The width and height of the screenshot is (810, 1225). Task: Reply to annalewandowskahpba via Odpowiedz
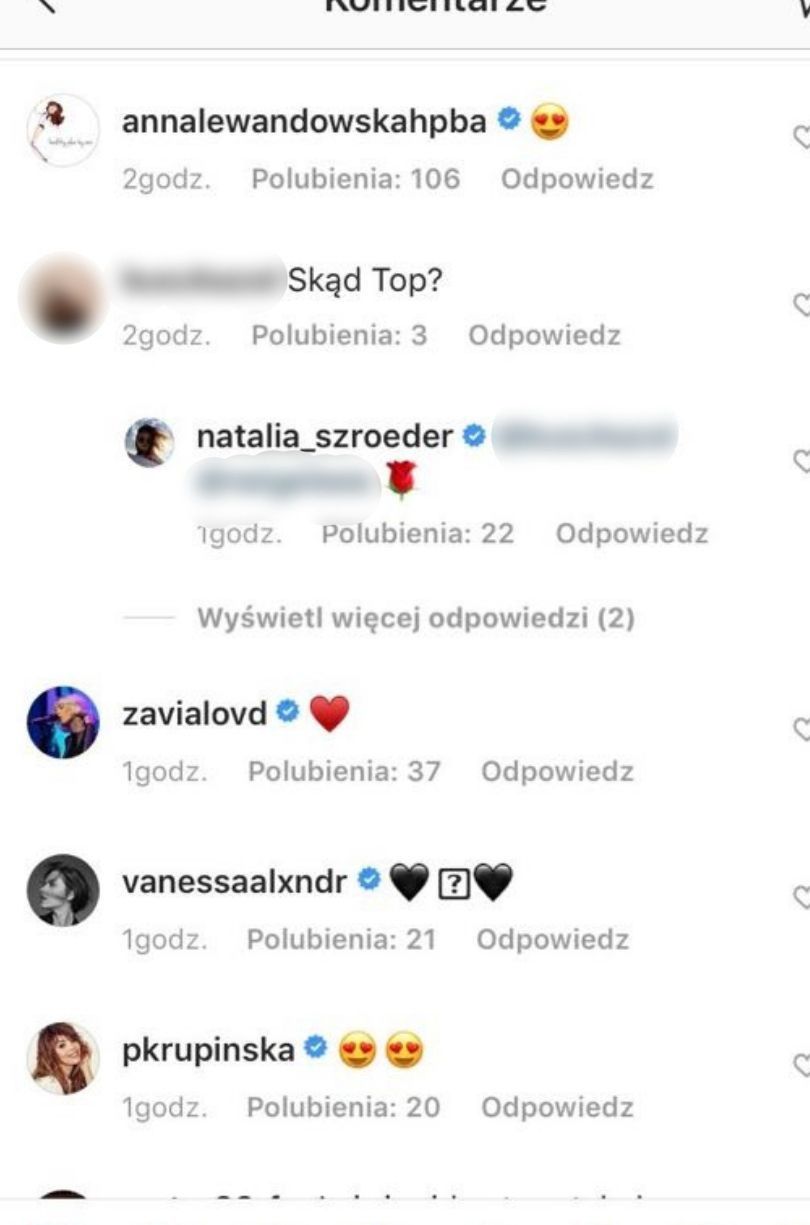(x=577, y=180)
